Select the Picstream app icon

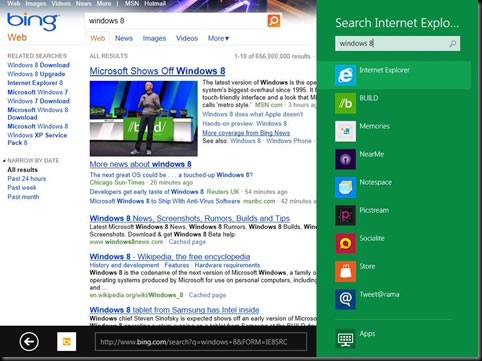click(345, 215)
